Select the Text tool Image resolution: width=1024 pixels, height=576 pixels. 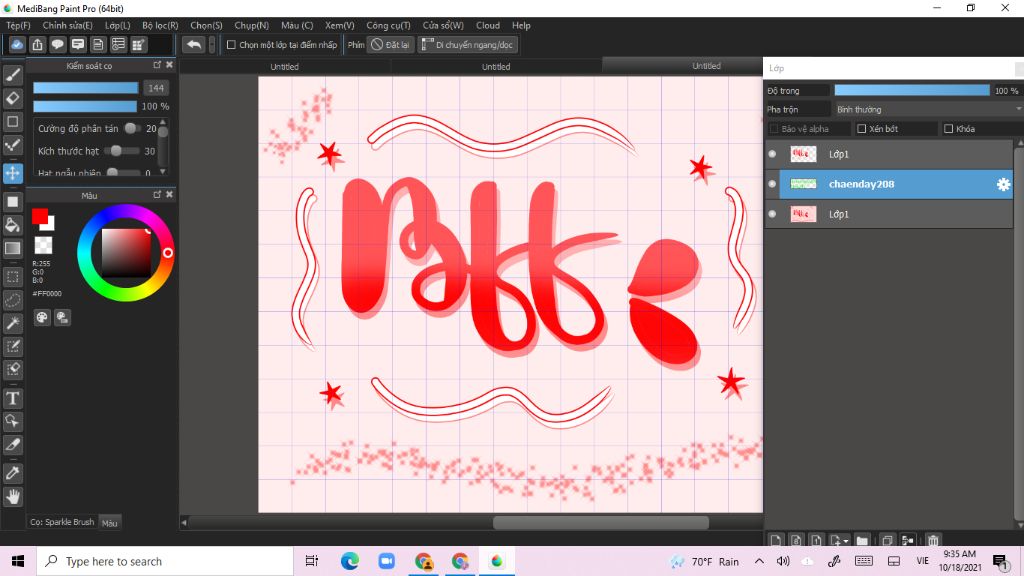coord(12,398)
